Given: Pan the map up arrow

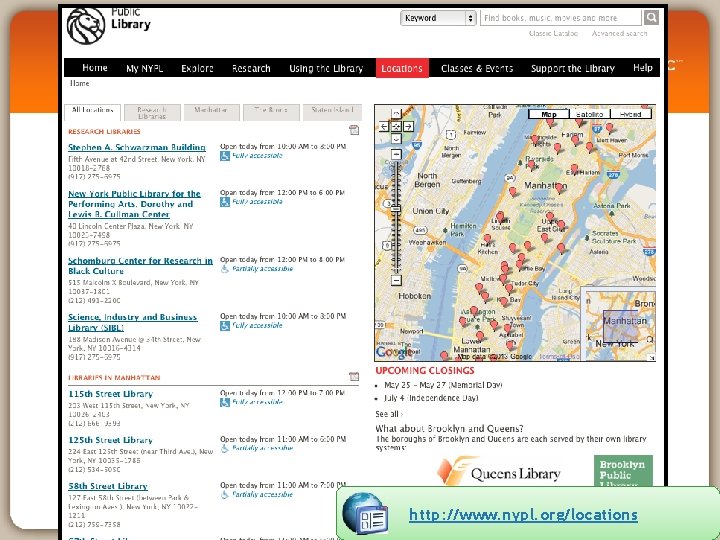Looking at the screenshot, I should tap(396, 114).
